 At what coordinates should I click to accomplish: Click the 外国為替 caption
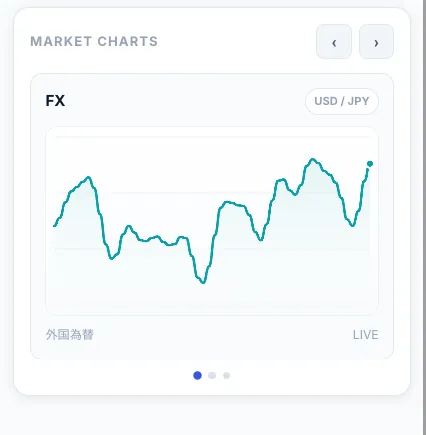point(70,335)
